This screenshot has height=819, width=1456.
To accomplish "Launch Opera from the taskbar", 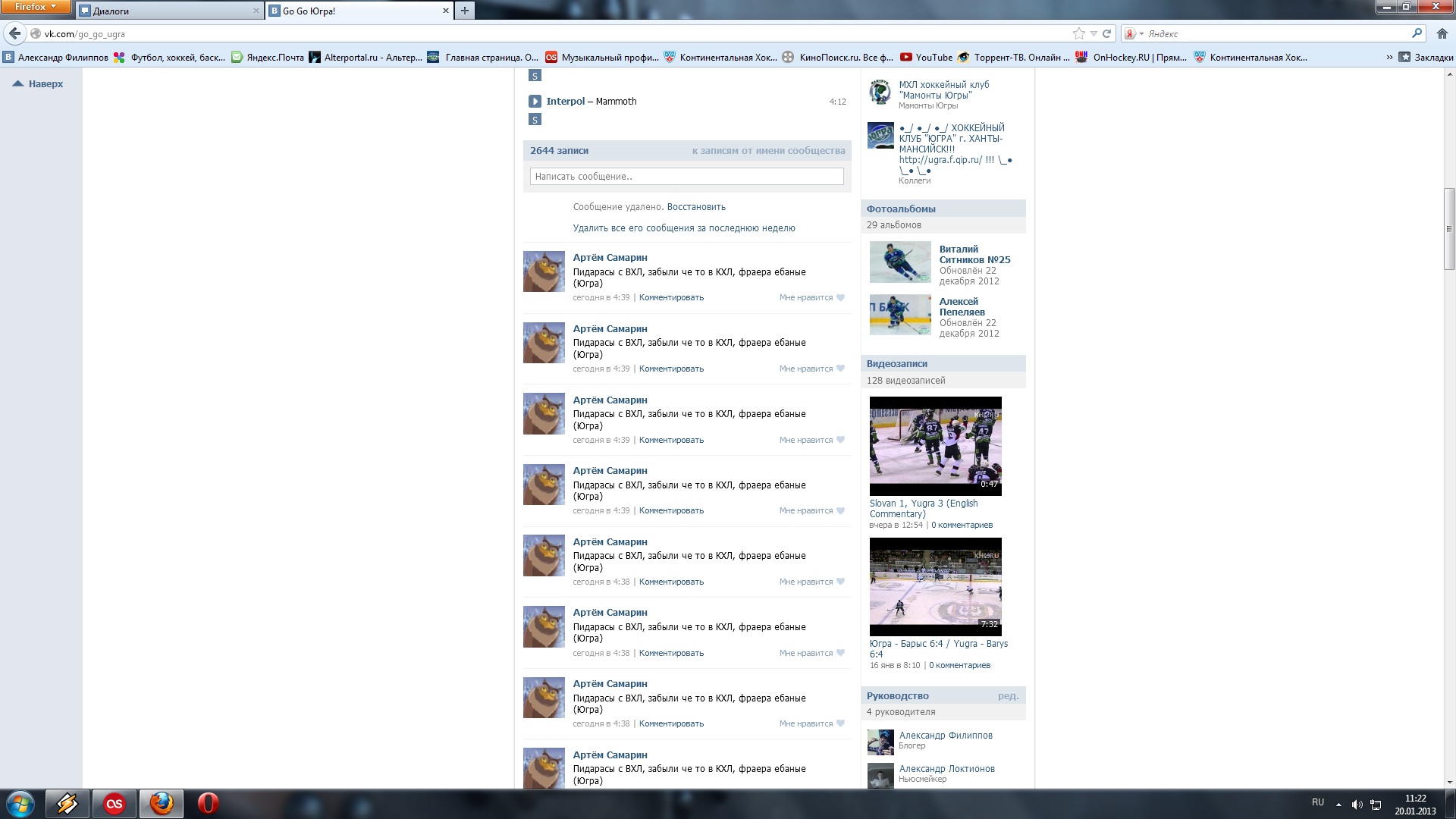I will point(208,804).
